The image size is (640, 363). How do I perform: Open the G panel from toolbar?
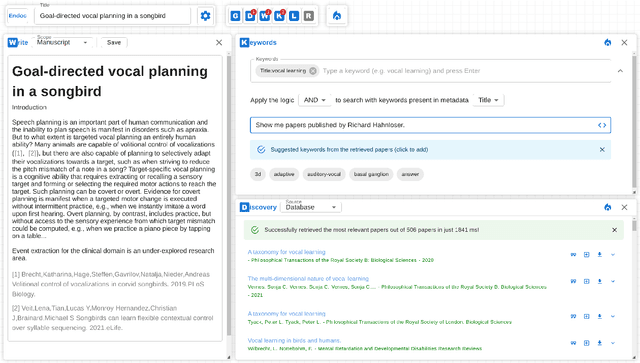236,16
